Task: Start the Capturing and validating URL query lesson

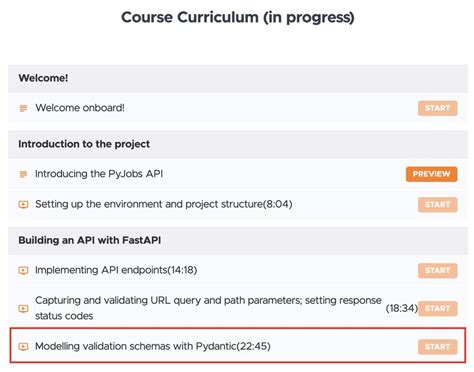Action: tap(438, 309)
